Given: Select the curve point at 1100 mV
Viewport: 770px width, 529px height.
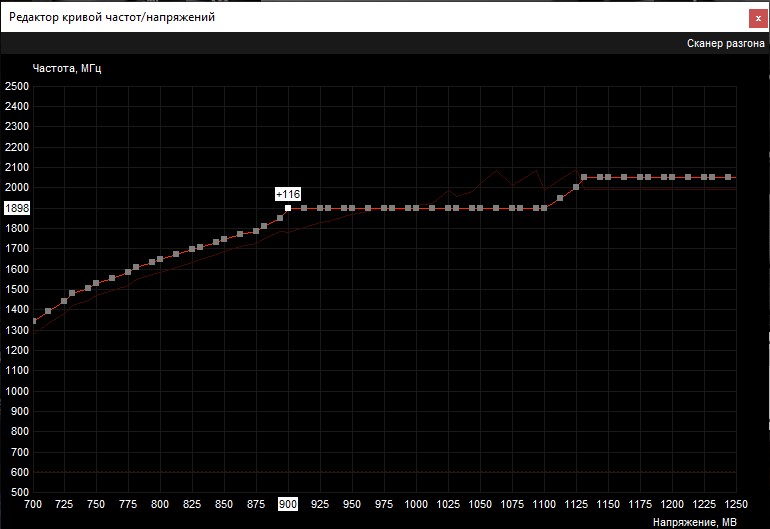Looking at the screenshot, I should (x=544, y=208).
